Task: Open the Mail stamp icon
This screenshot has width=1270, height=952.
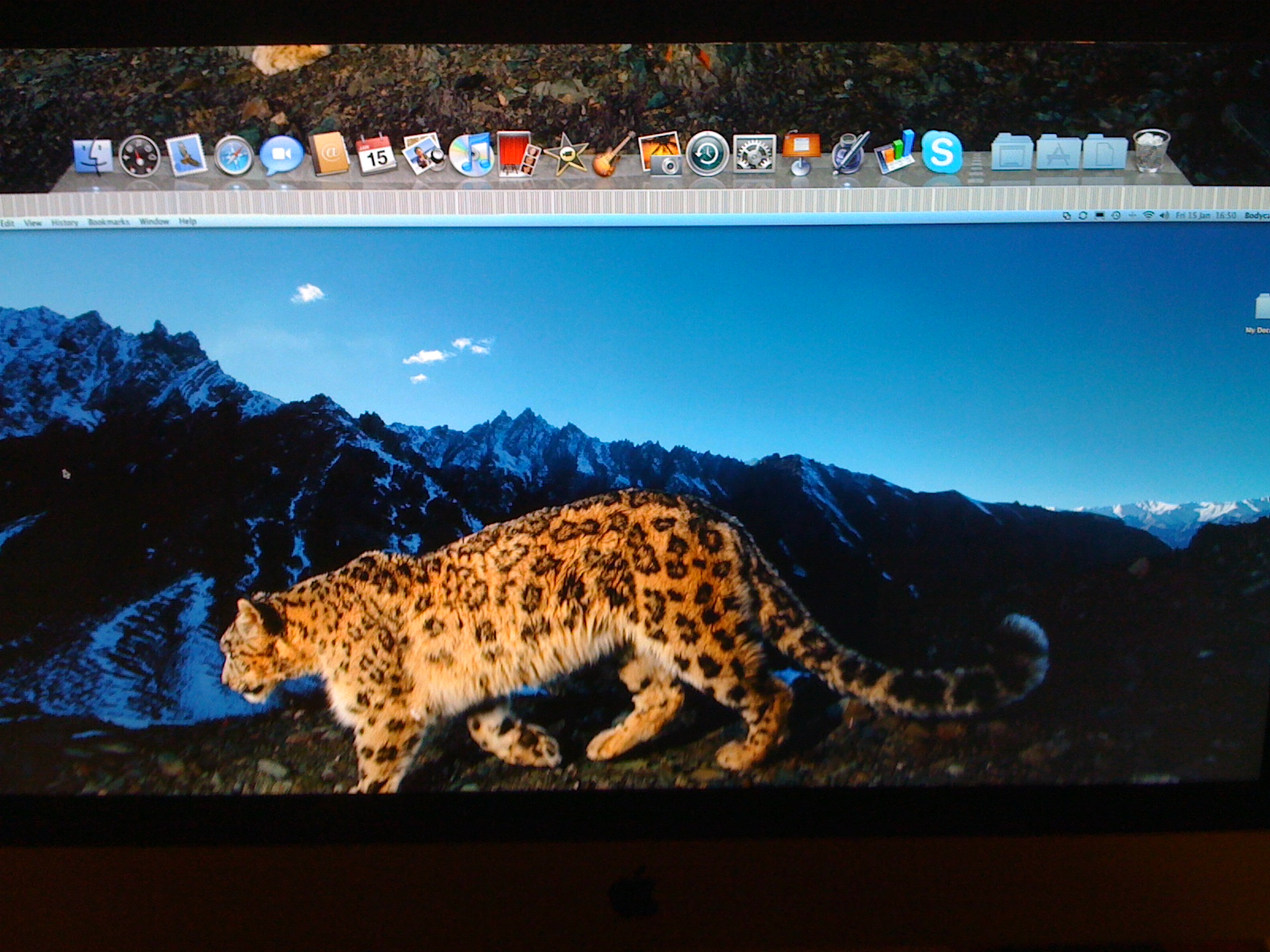Action: tap(187, 155)
